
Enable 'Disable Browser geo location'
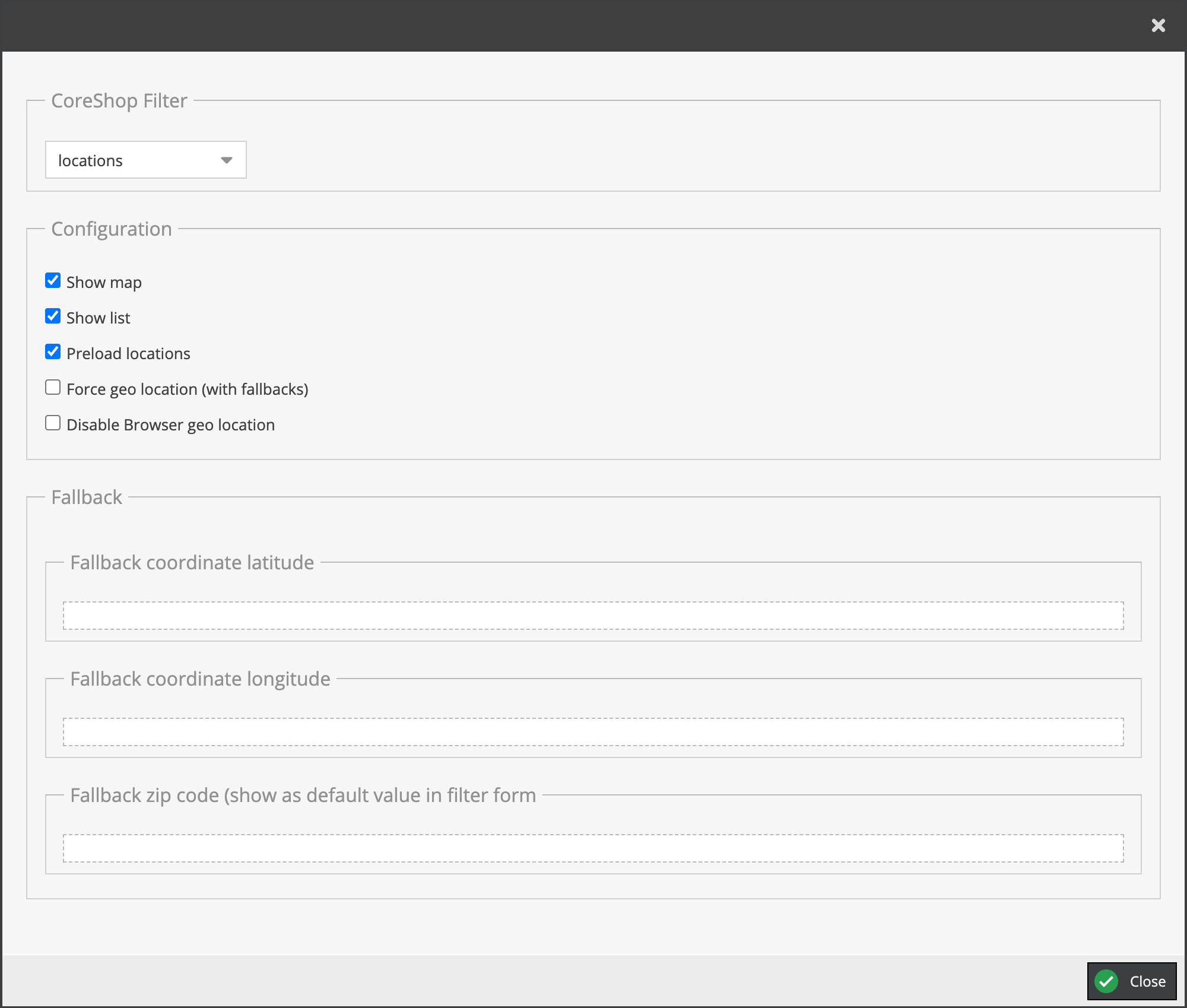pos(53,423)
